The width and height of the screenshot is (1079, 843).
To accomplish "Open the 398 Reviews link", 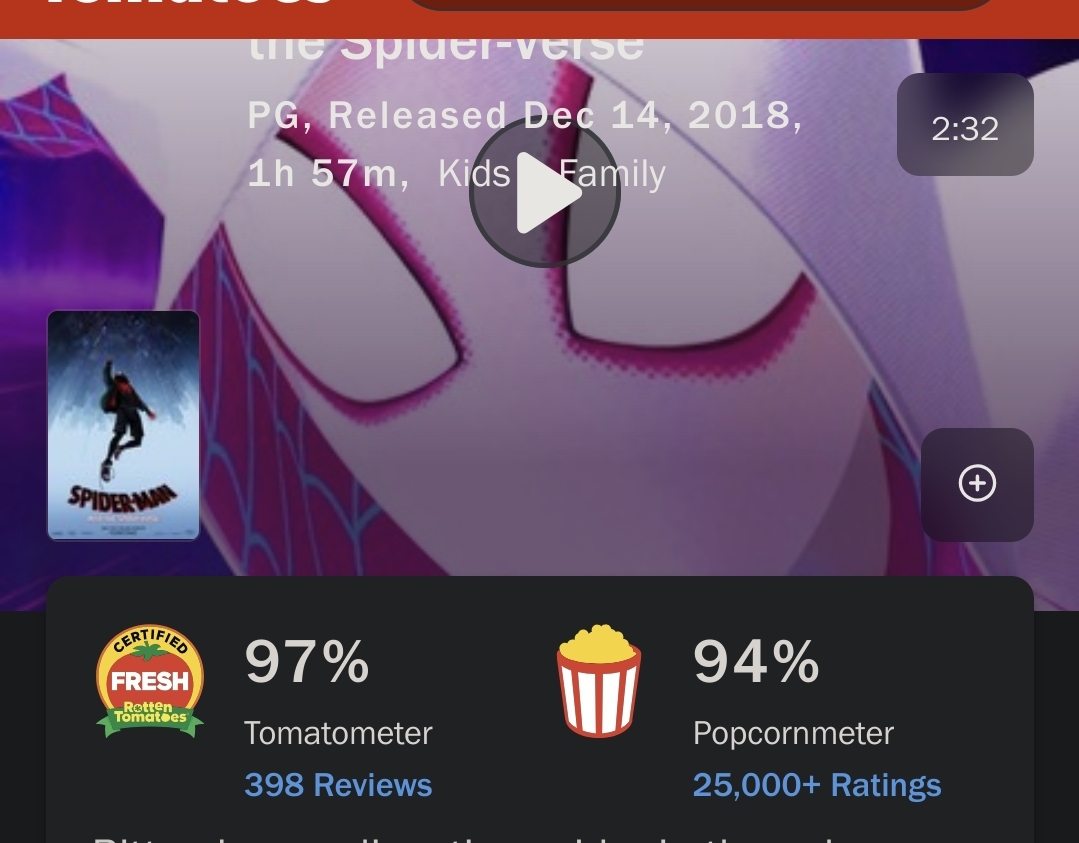I will pyautogui.click(x=338, y=785).
